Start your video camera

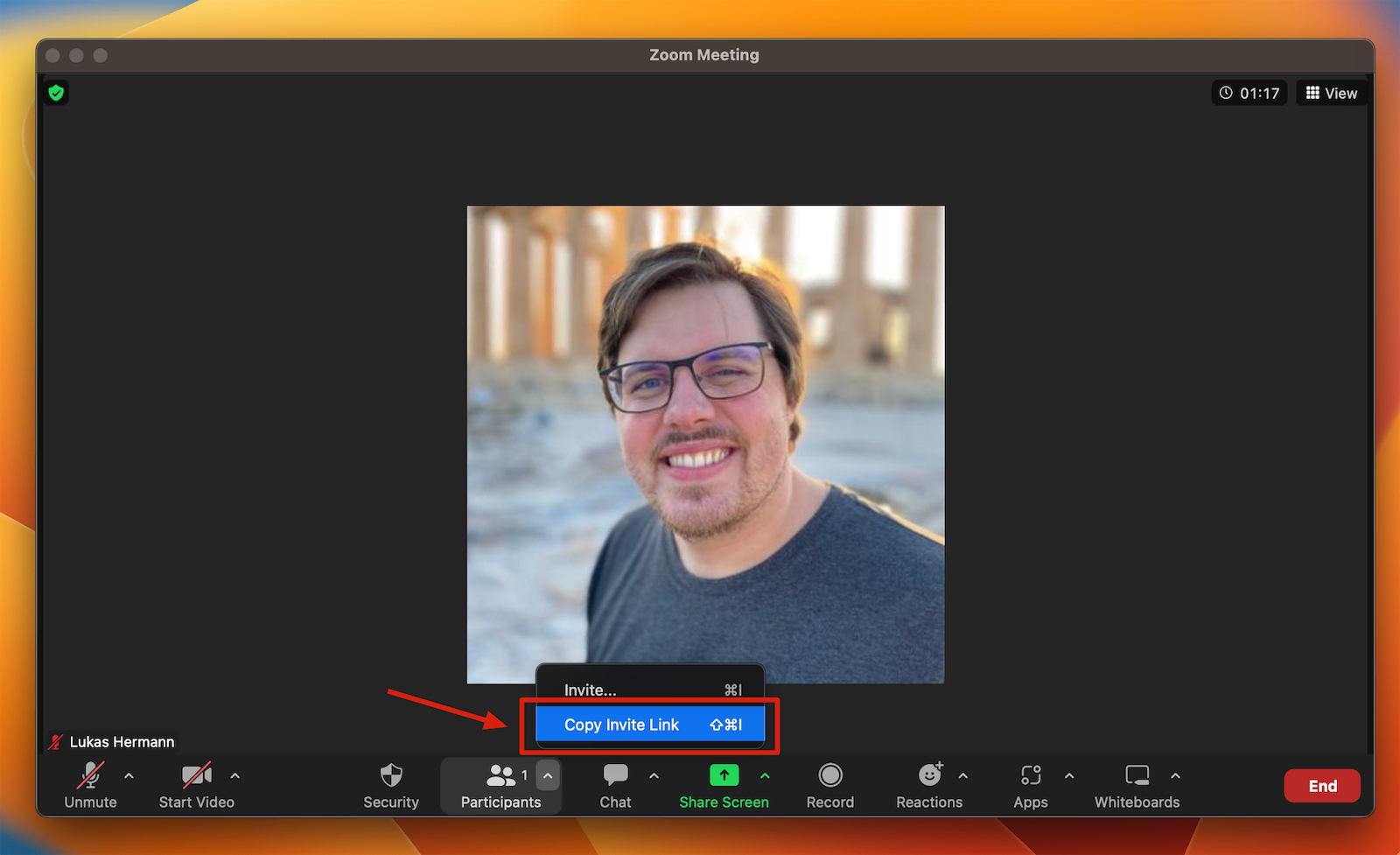coord(196,785)
